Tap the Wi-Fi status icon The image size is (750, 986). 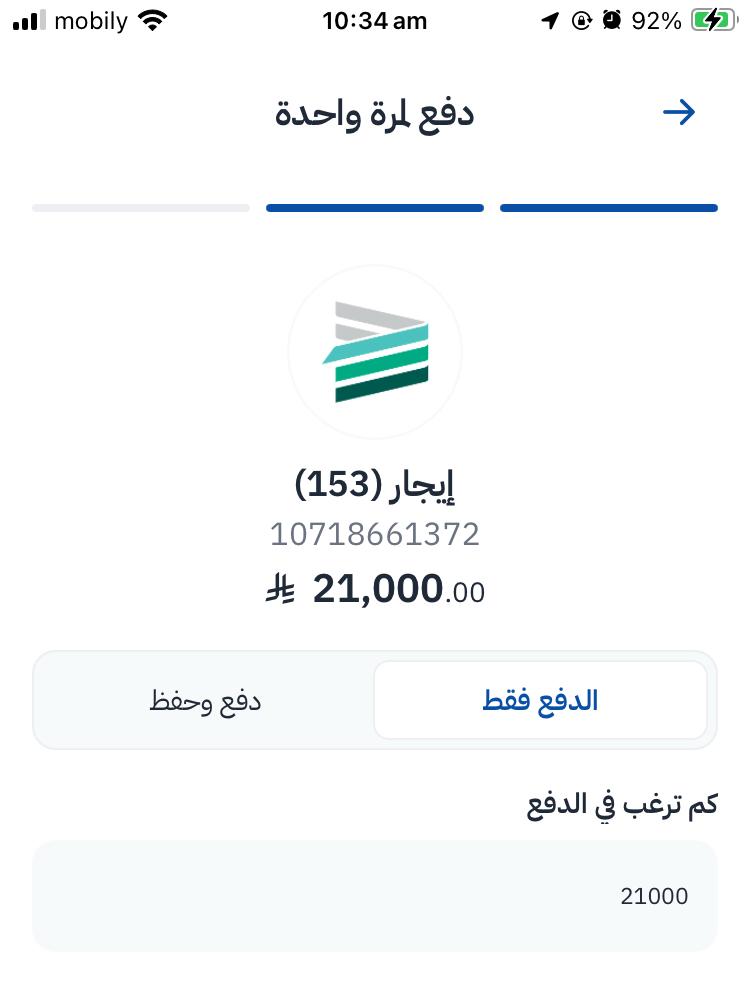(x=152, y=21)
